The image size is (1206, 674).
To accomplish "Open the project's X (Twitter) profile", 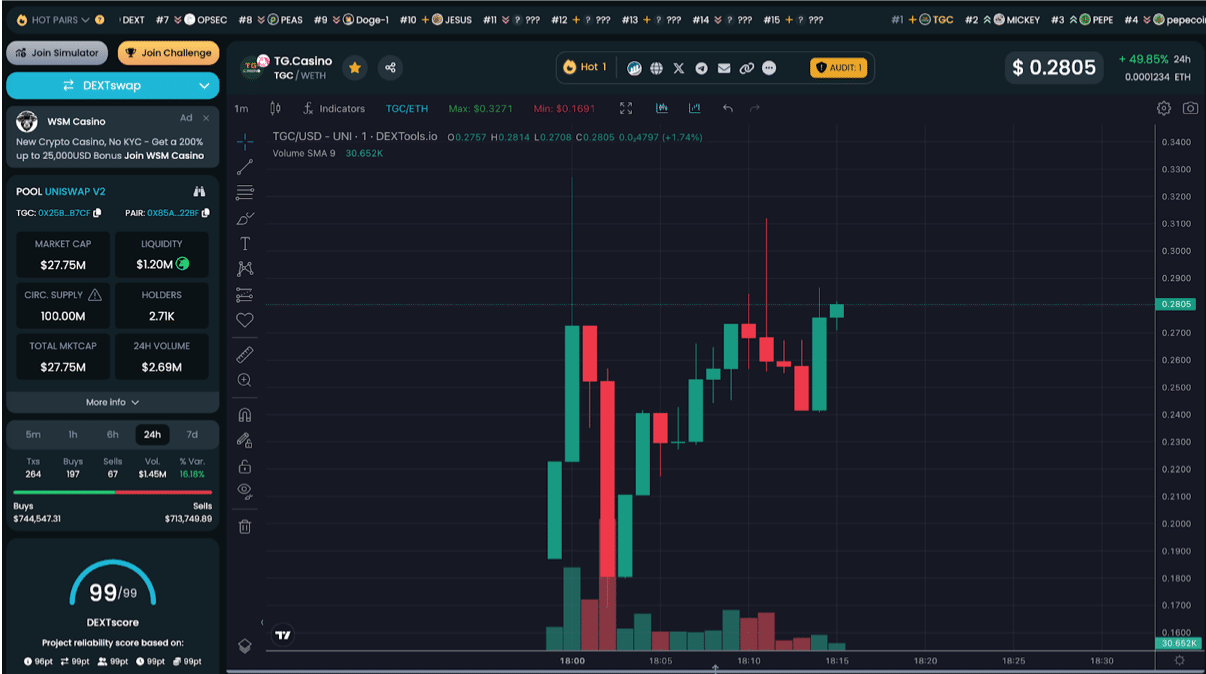I will coord(679,68).
